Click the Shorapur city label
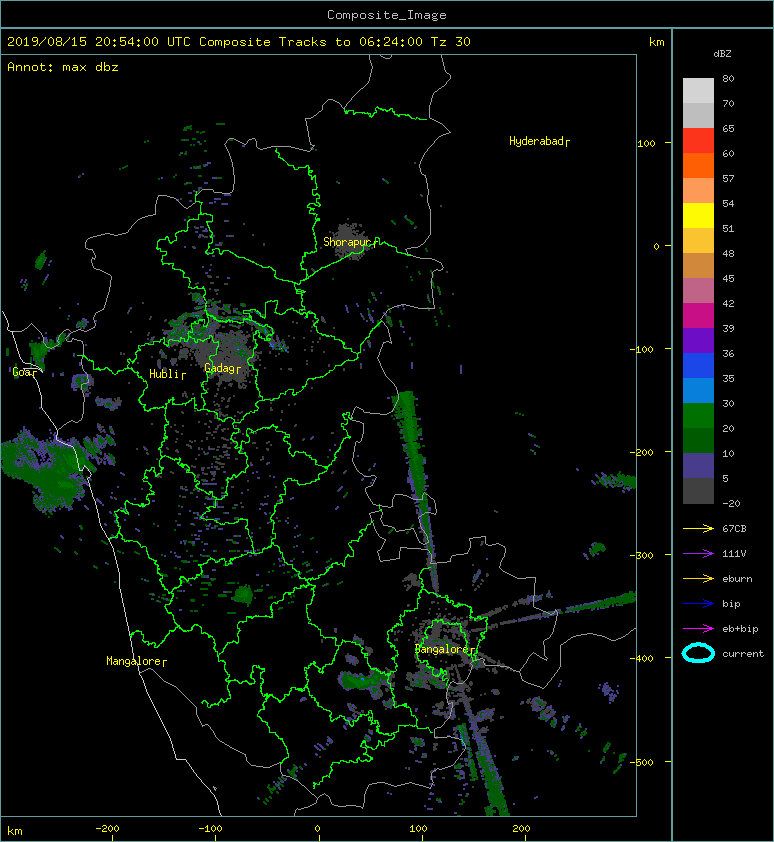774x842 pixels. click(x=350, y=242)
